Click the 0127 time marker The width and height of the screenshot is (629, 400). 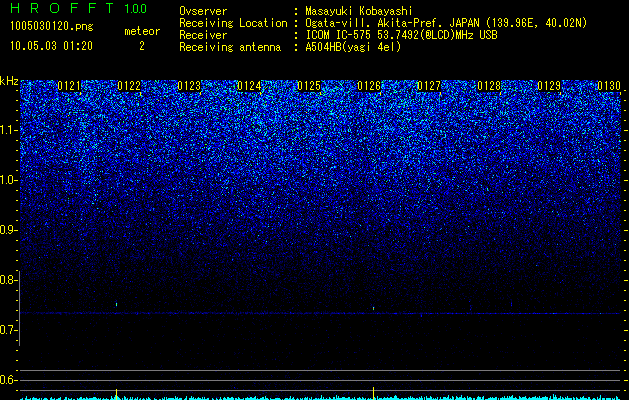coord(429,86)
